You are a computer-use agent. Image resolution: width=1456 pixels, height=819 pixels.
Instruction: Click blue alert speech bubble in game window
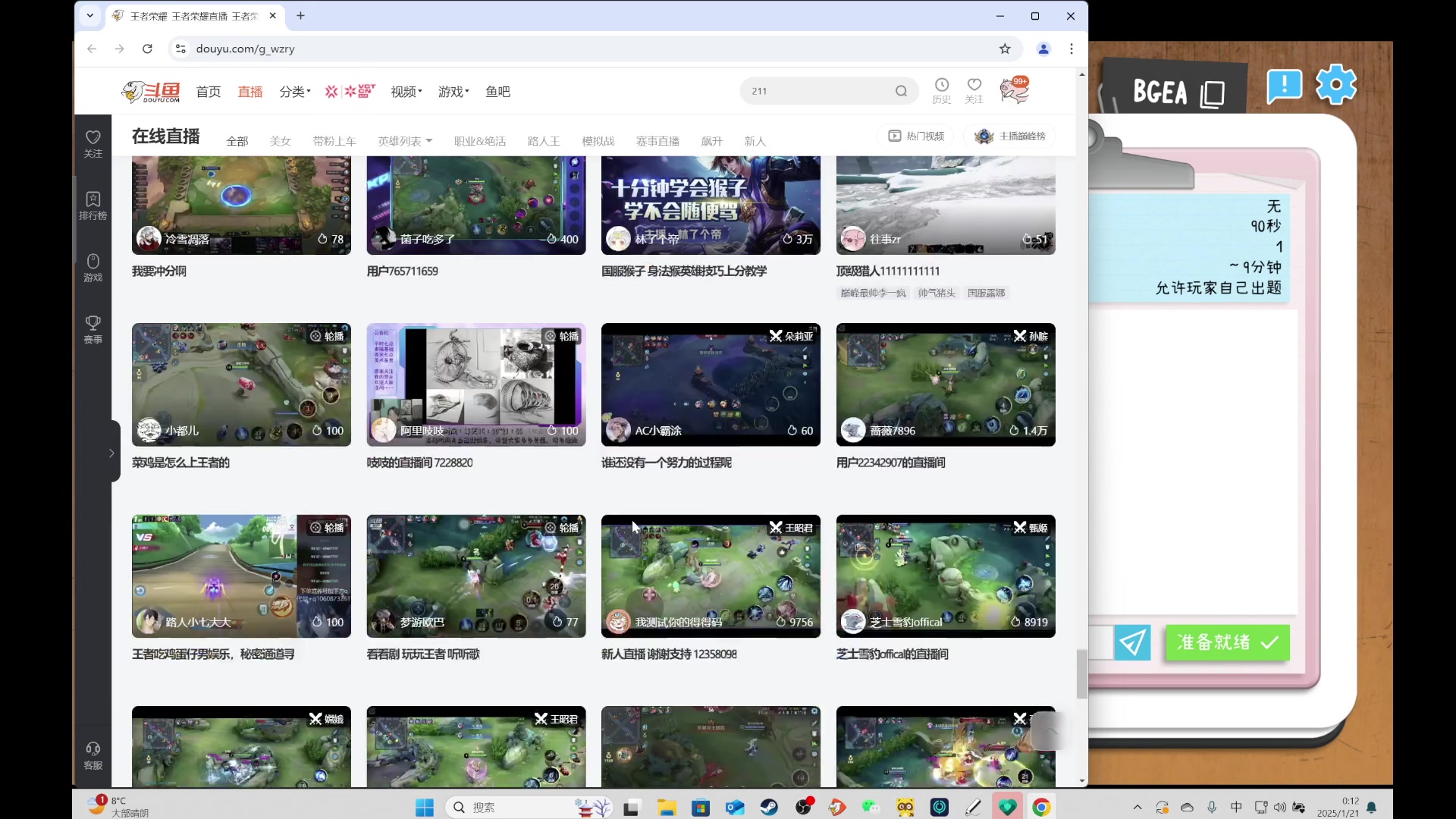pos(1284,85)
